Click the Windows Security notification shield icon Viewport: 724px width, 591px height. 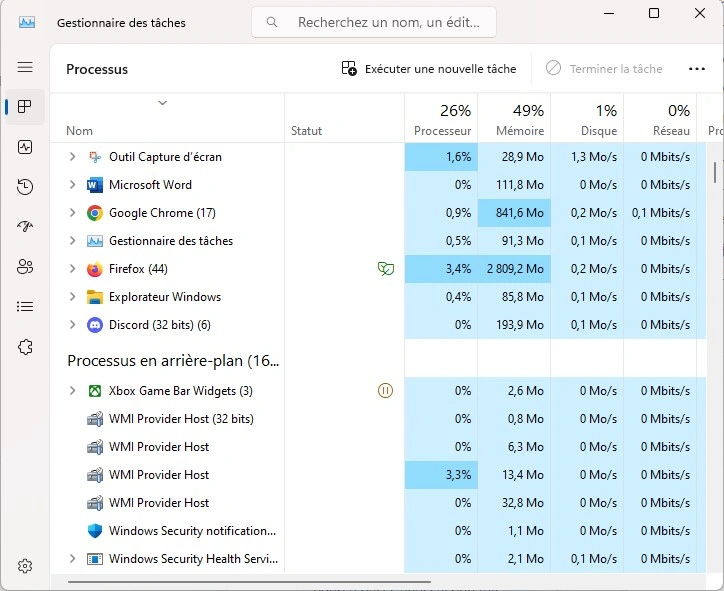[x=95, y=531]
